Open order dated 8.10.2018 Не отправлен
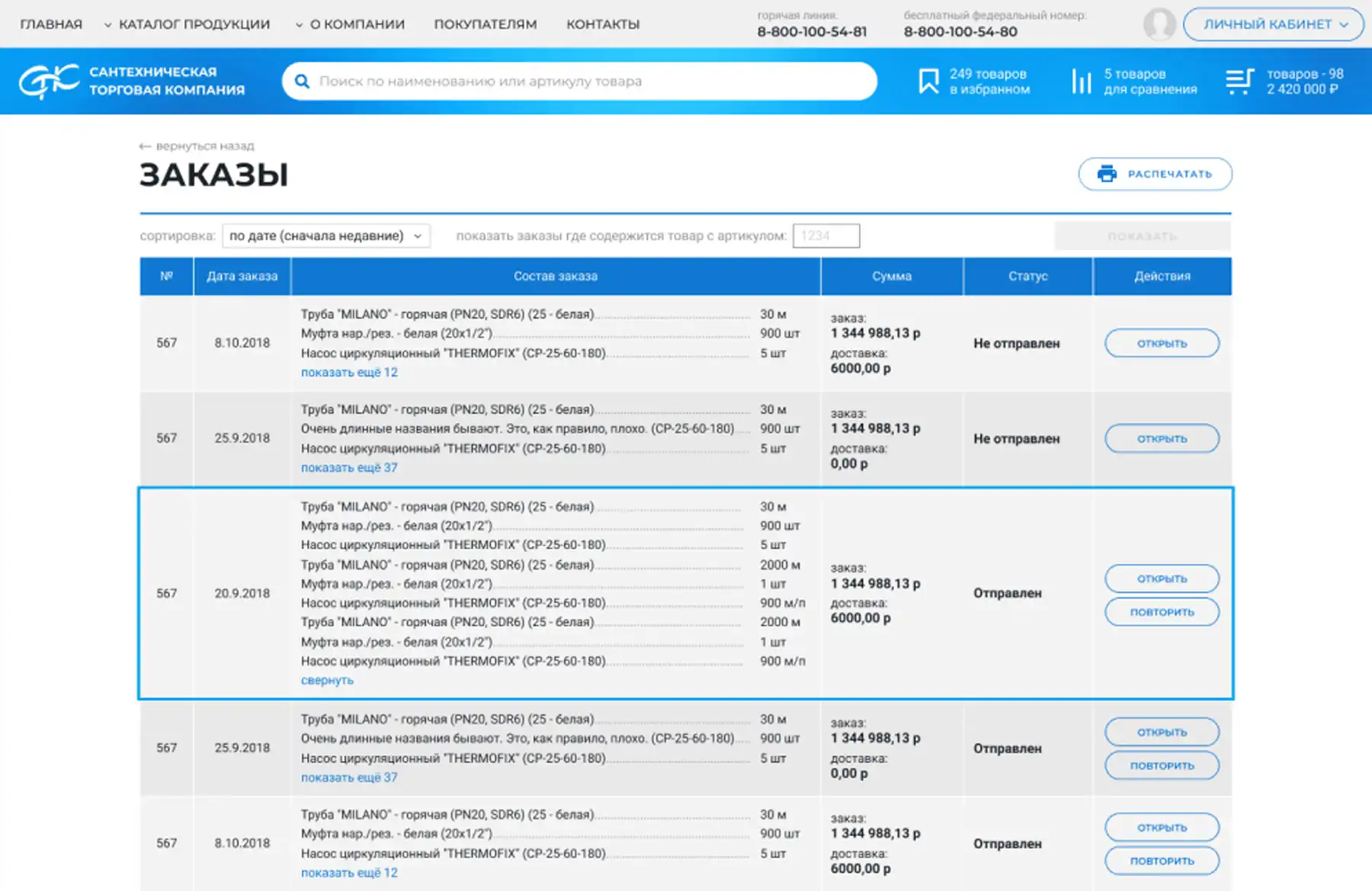The height and width of the screenshot is (891, 1372). [1162, 343]
